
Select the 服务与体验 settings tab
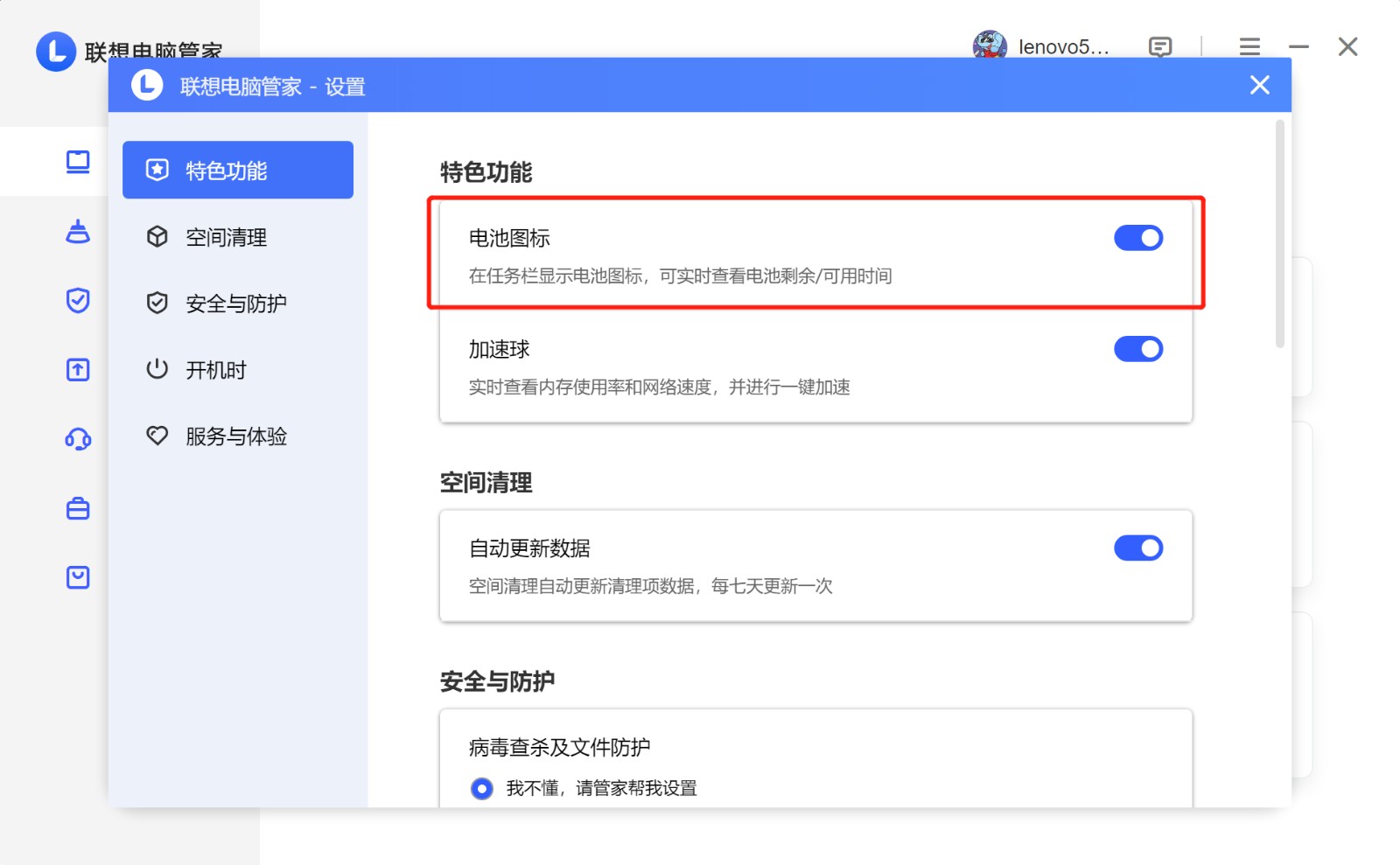(238, 436)
